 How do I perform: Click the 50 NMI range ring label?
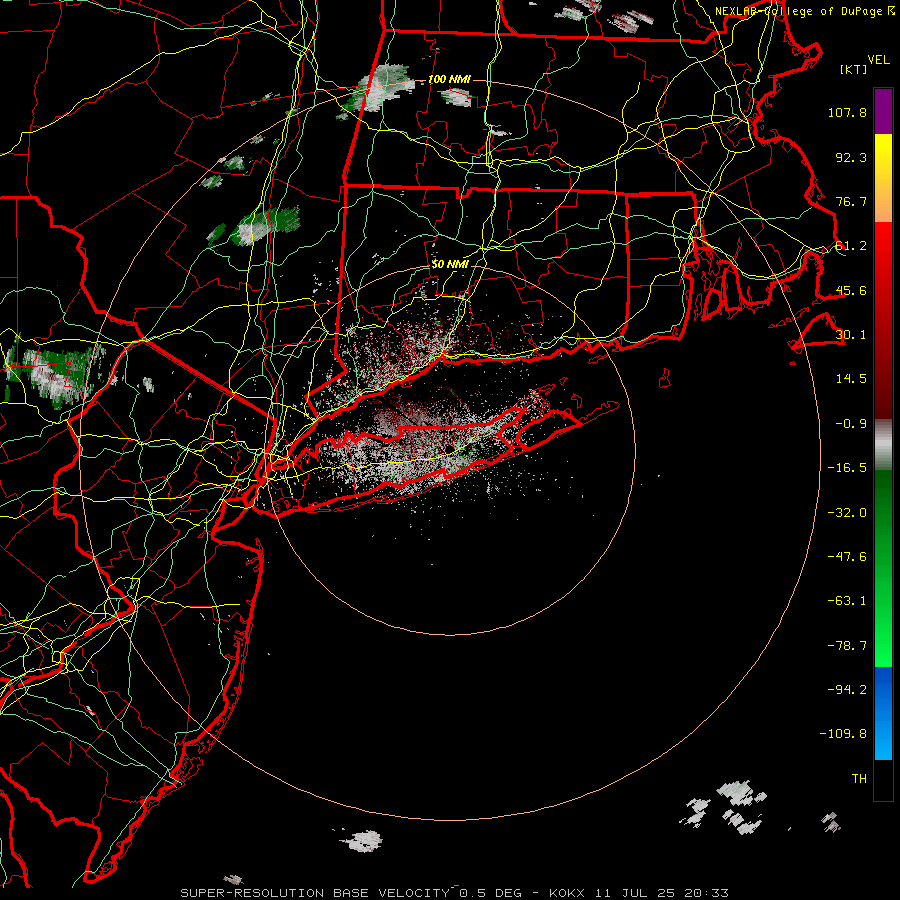tap(450, 264)
